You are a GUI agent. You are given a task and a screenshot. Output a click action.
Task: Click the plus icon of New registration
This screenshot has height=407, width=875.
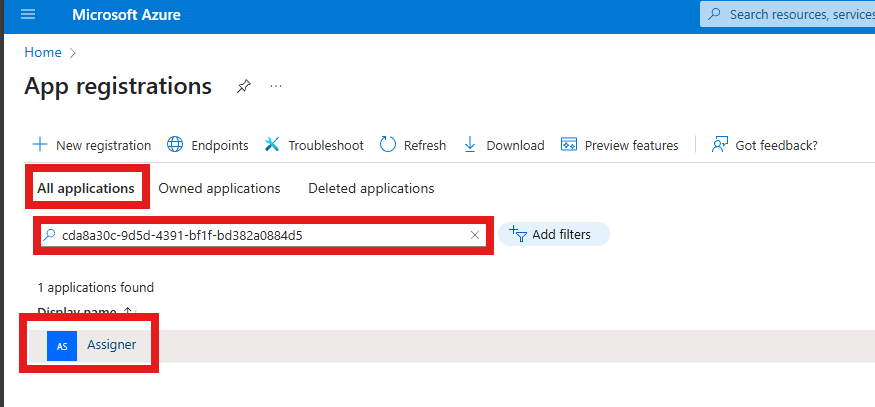[40, 145]
